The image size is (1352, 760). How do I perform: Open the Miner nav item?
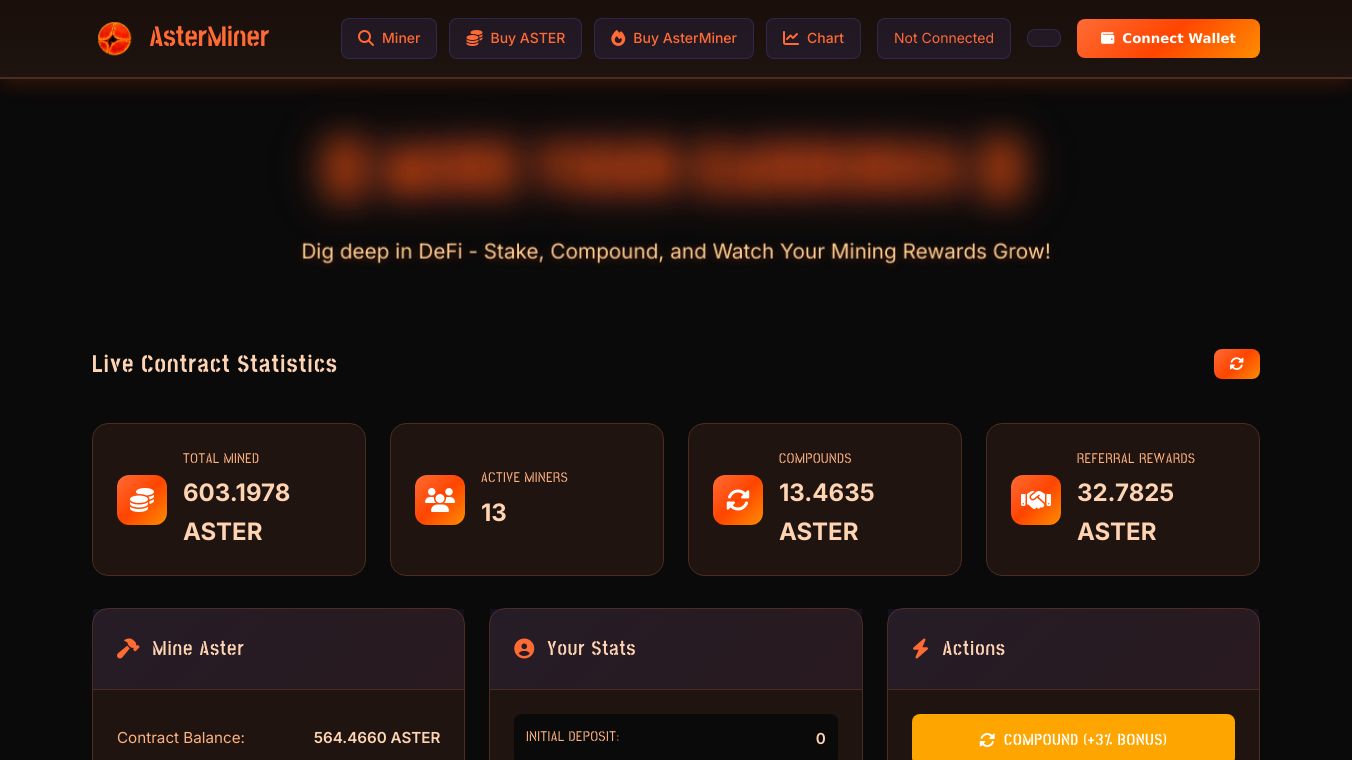pos(389,38)
